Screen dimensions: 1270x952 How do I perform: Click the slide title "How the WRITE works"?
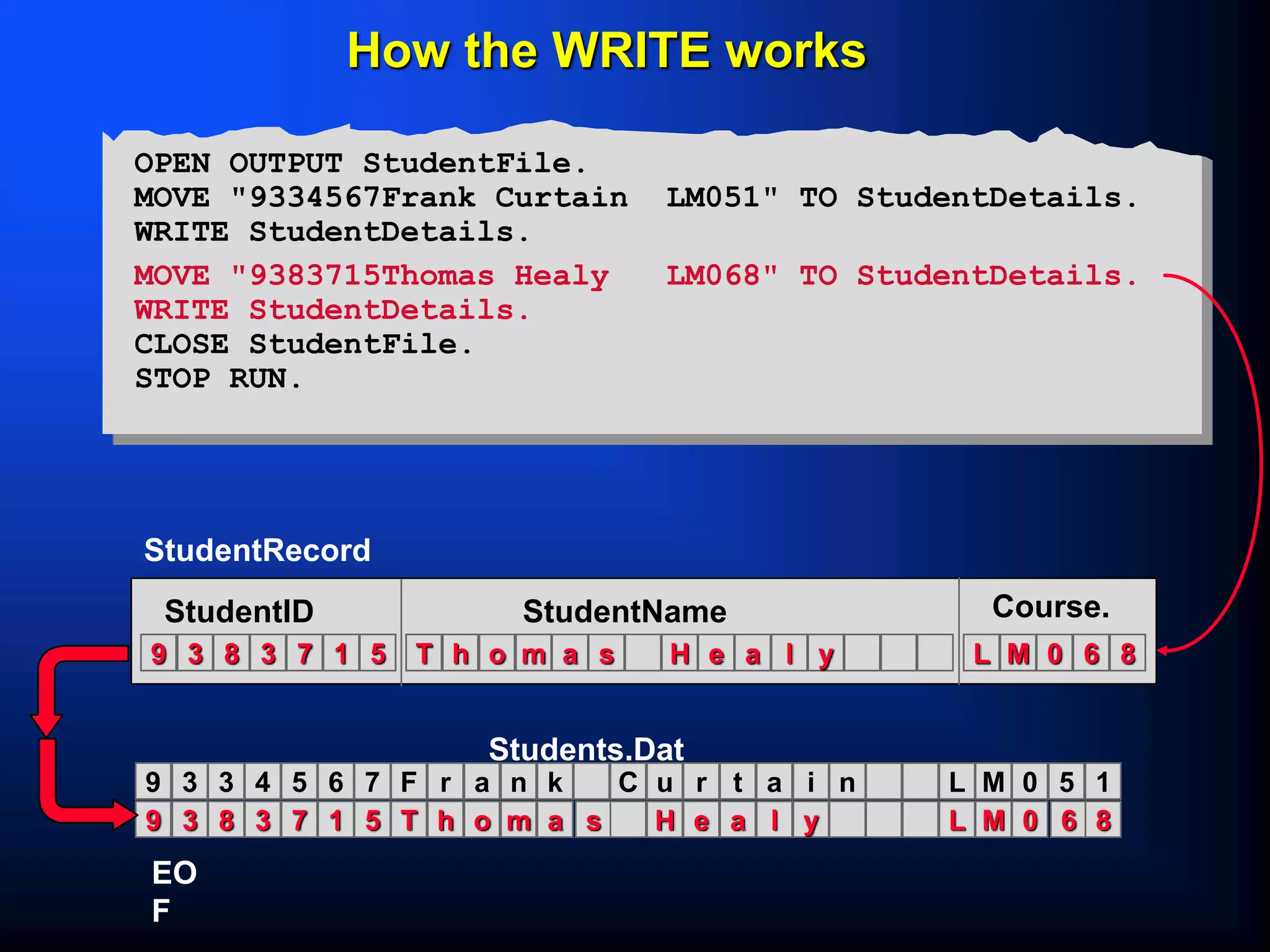tap(606, 51)
